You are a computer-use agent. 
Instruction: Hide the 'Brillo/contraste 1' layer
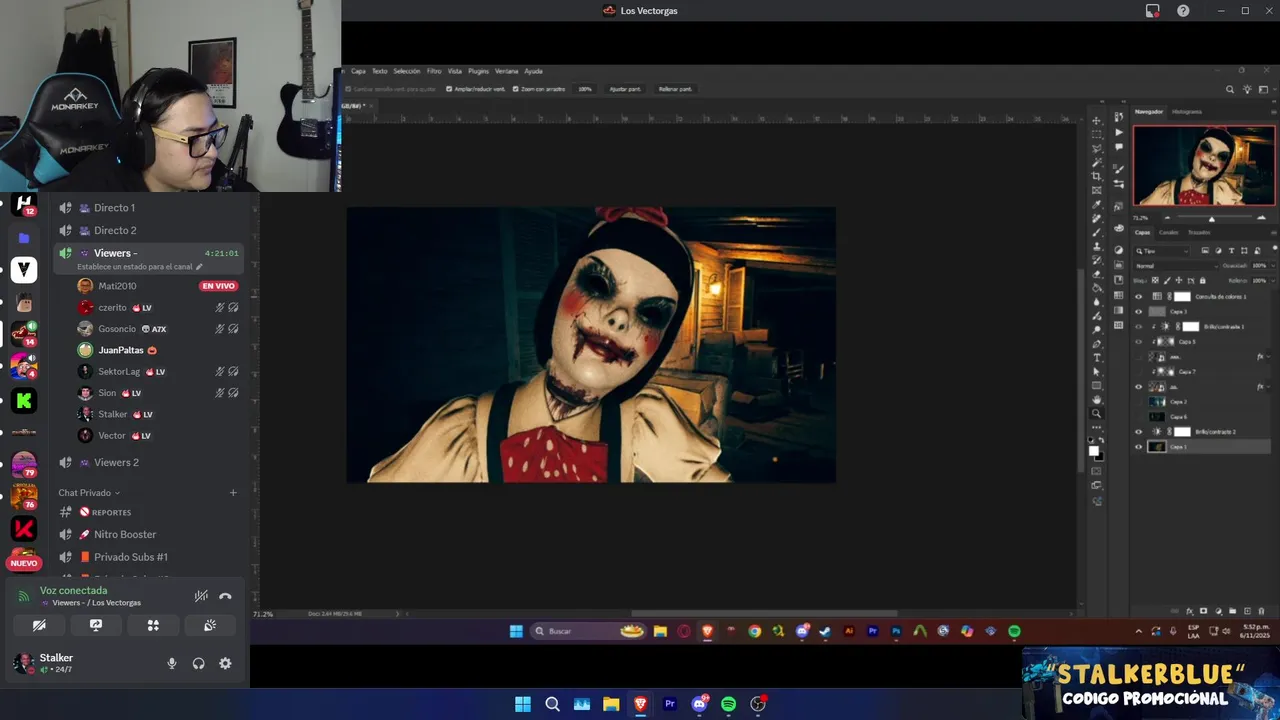(1138, 327)
